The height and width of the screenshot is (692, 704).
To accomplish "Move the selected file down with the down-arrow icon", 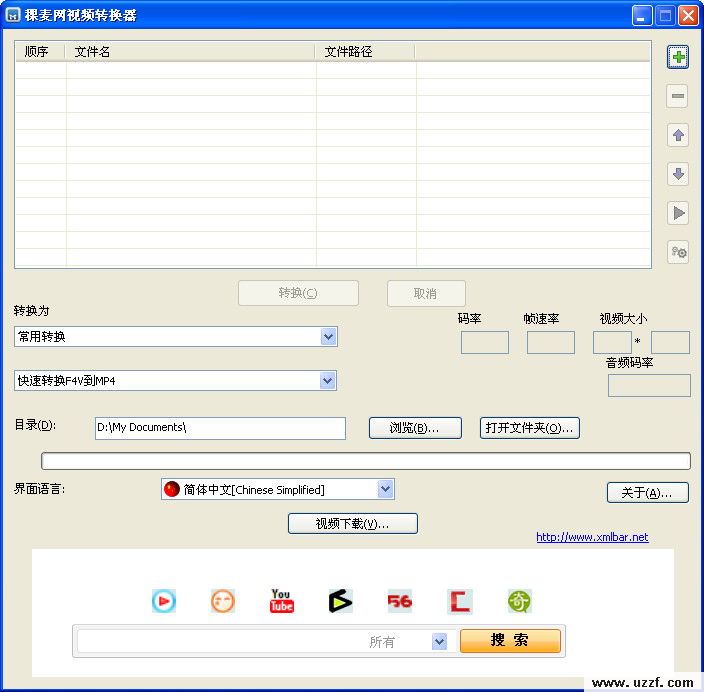I will pyautogui.click(x=678, y=174).
